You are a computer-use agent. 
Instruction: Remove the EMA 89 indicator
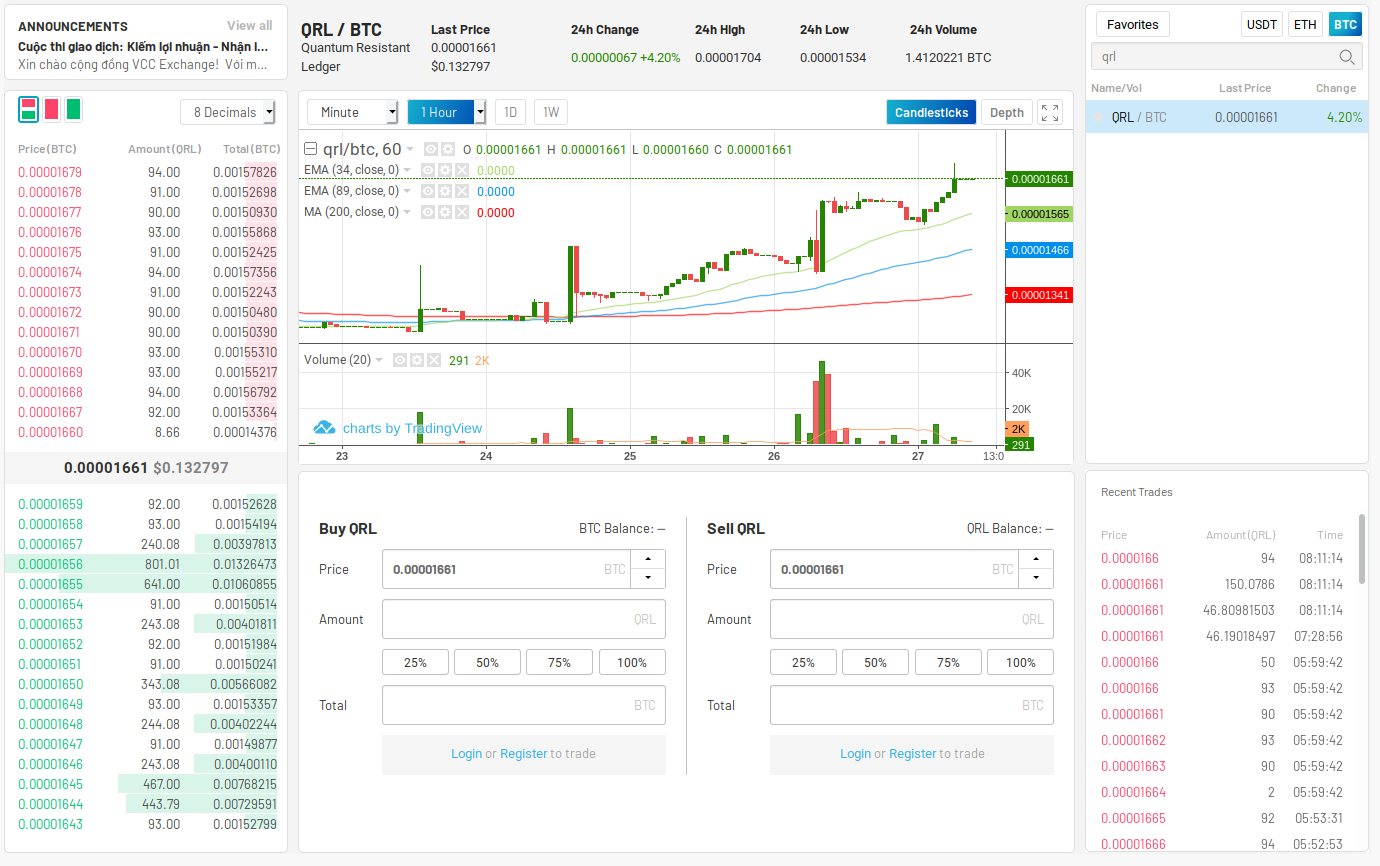click(x=461, y=191)
